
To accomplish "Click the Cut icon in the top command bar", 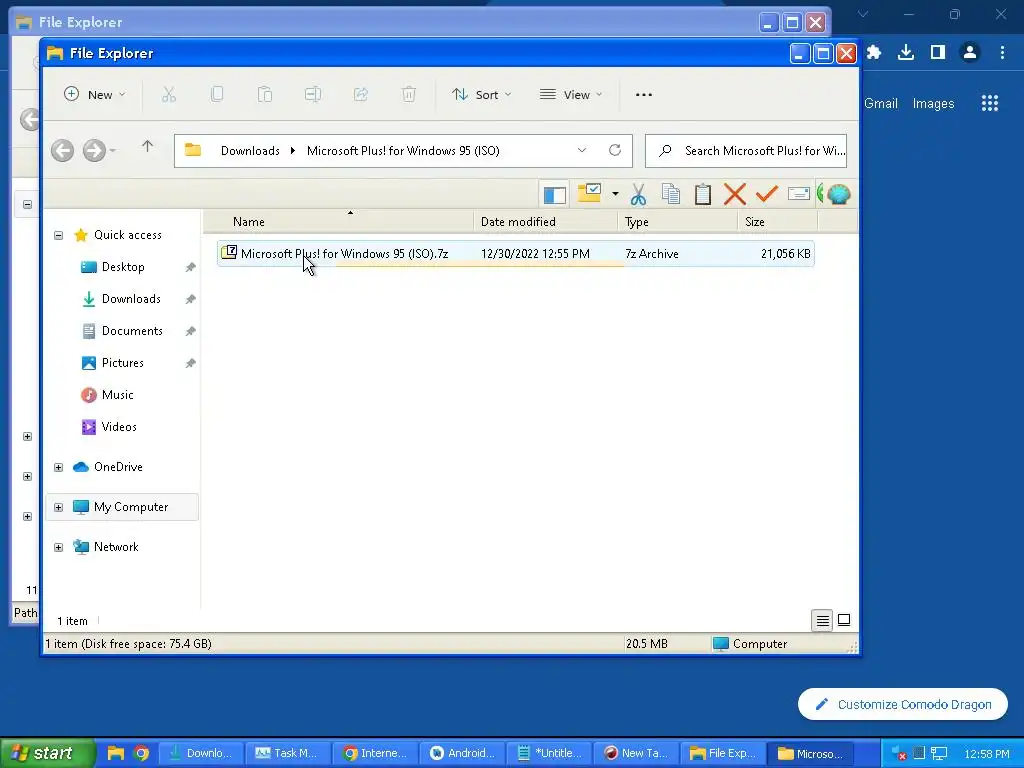I will tap(168, 95).
